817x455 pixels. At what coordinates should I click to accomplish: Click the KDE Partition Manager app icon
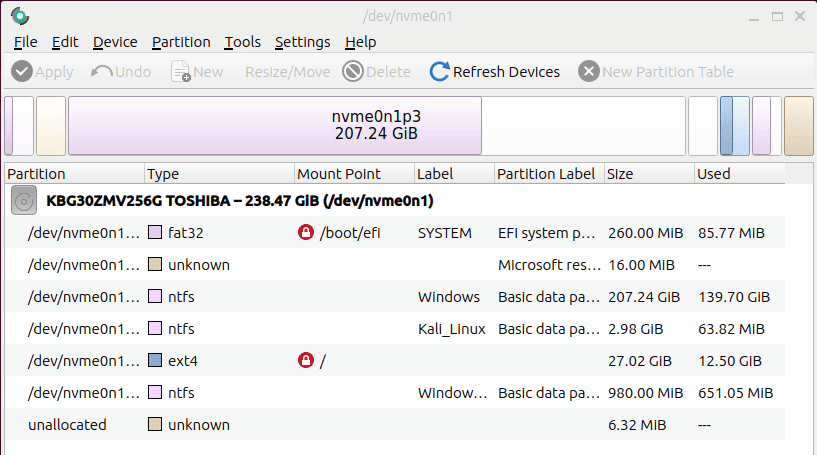(x=20, y=16)
